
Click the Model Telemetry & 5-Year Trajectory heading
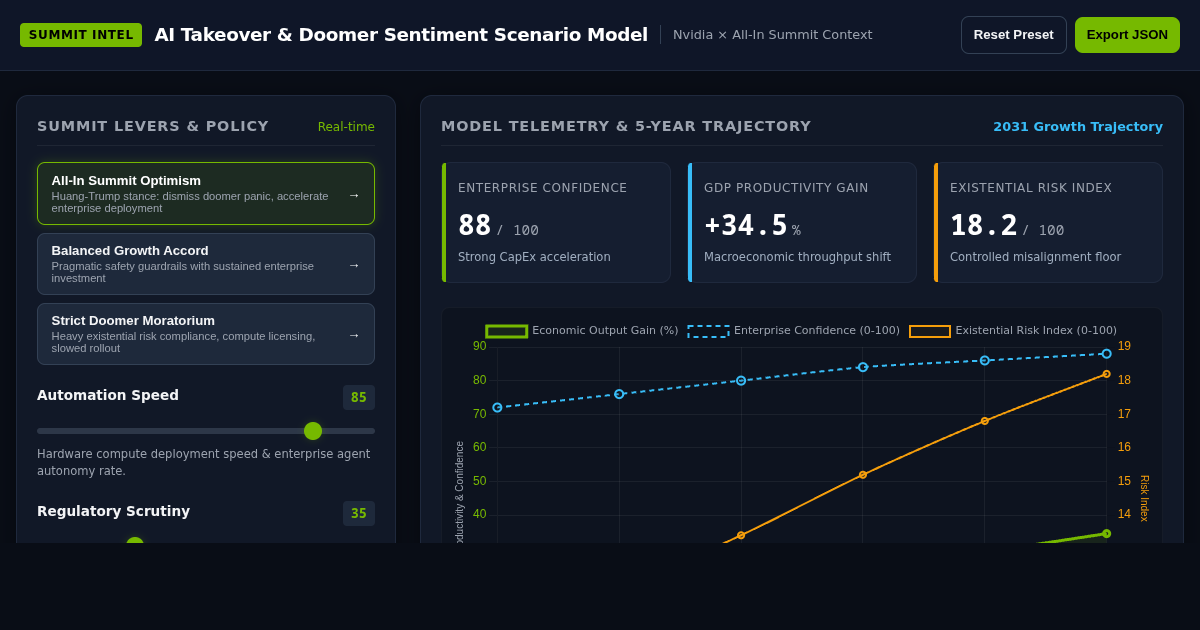tap(626, 126)
